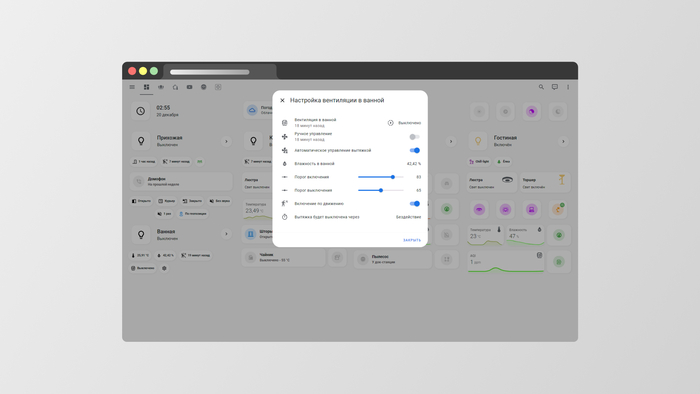
Task: Toggle the Торшер lamp card
Action: (545, 183)
